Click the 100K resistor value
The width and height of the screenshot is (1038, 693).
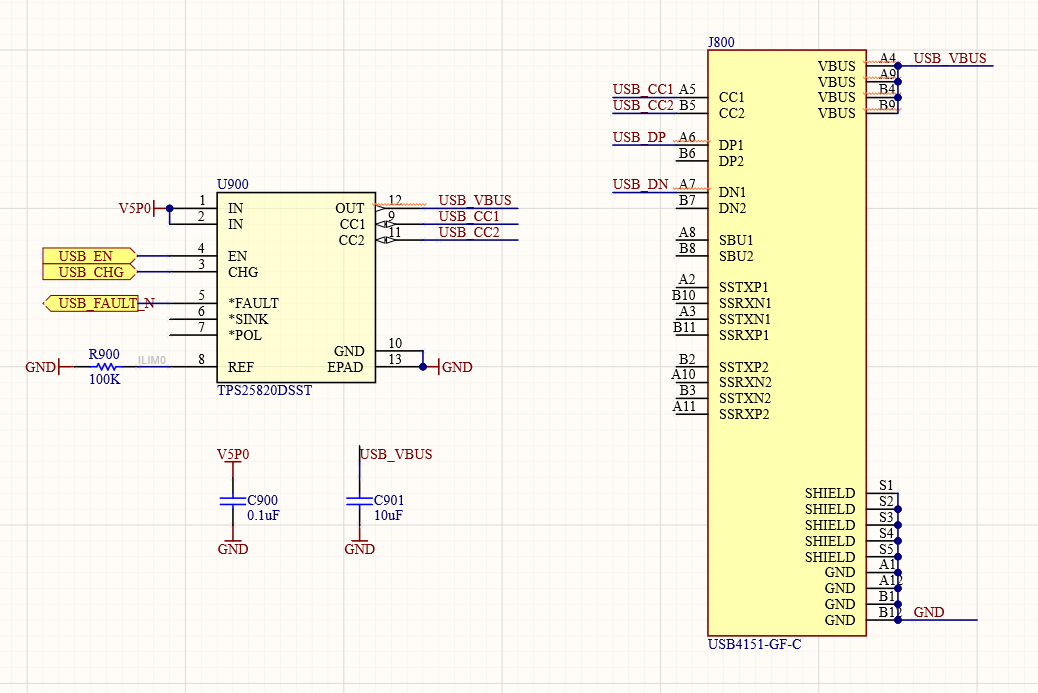pos(105,379)
